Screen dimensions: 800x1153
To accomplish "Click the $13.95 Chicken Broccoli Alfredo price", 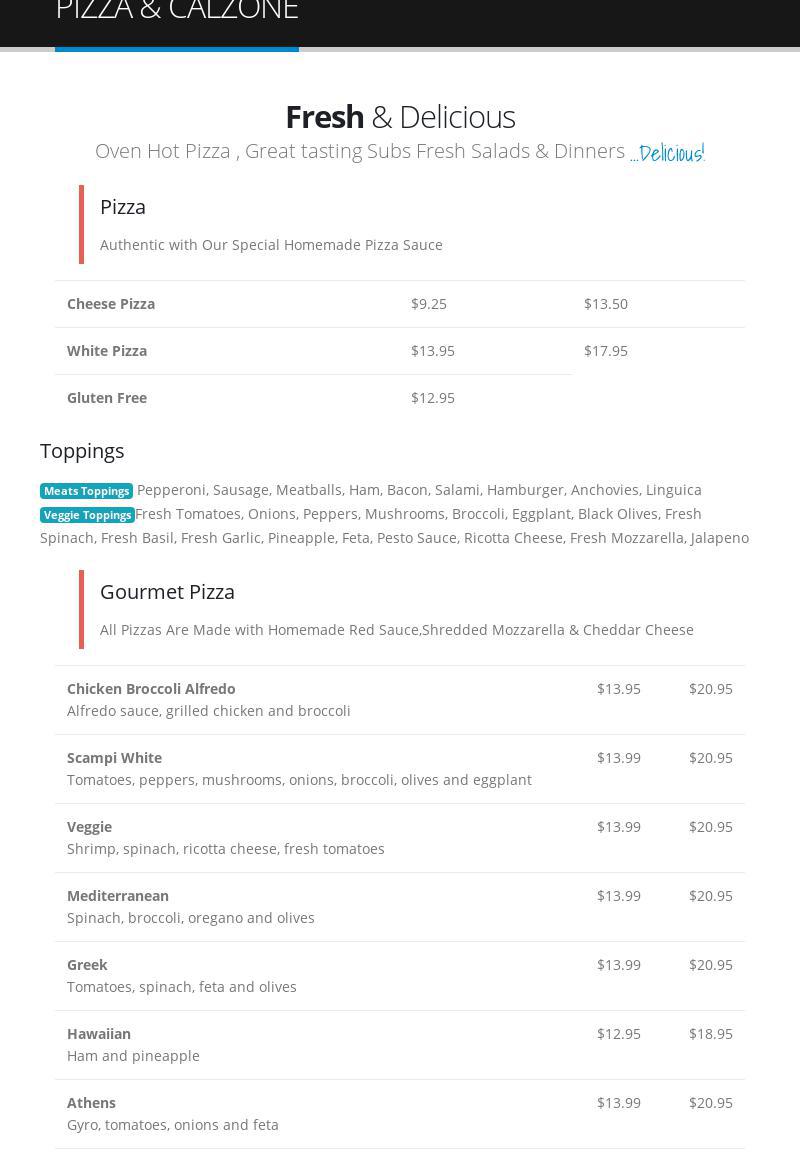I will coord(619,689).
